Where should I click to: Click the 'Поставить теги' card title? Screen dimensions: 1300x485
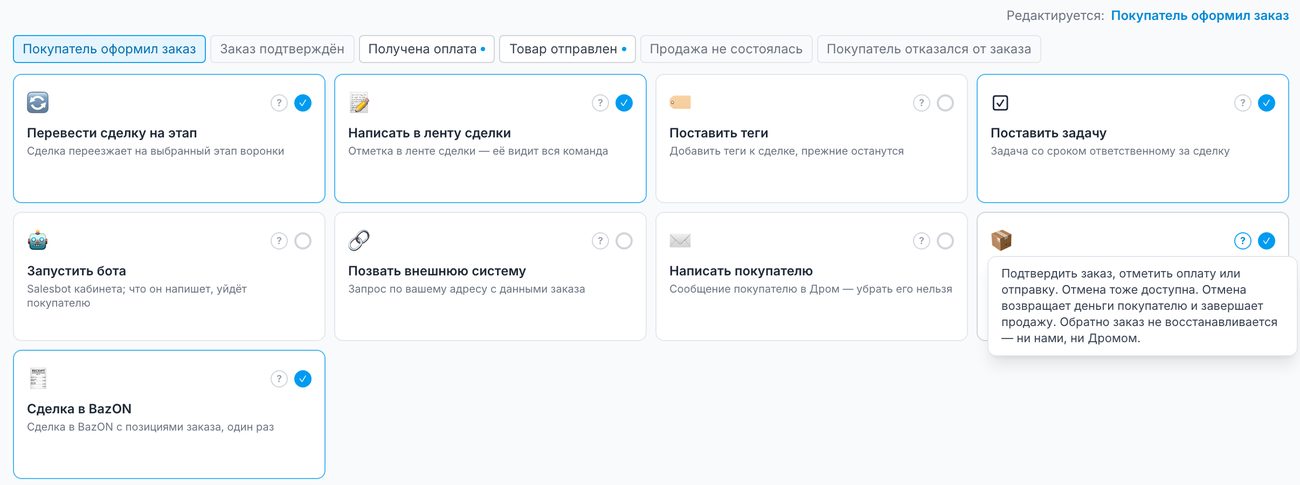coord(719,133)
